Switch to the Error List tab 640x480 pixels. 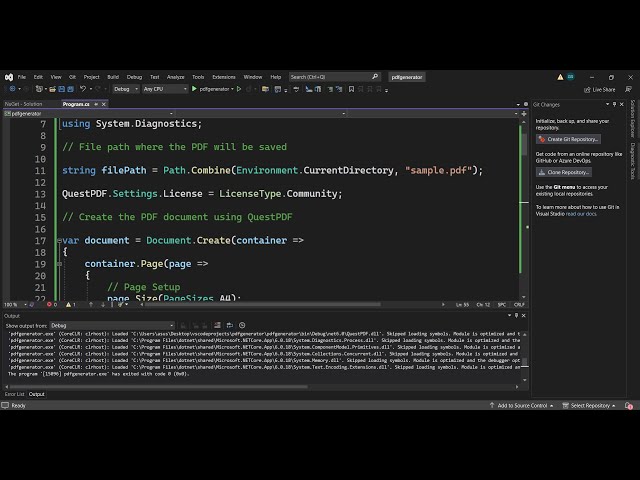click(14, 394)
